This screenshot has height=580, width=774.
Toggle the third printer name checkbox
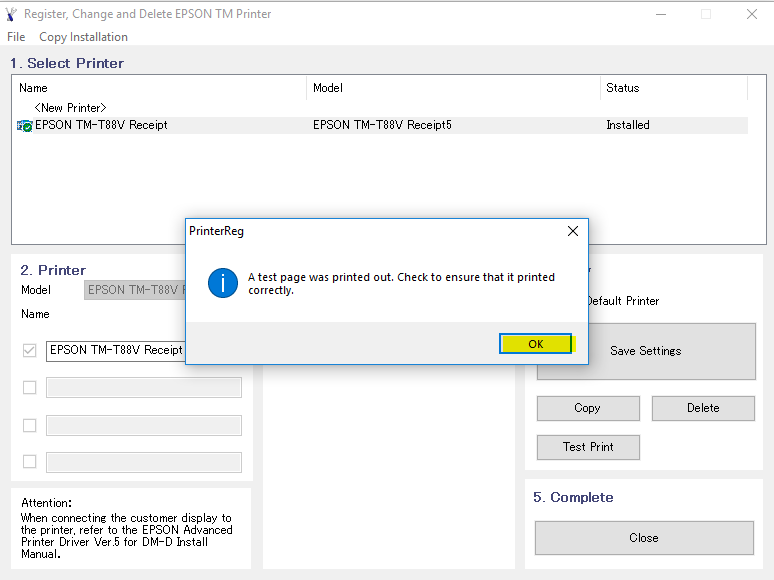(x=30, y=425)
